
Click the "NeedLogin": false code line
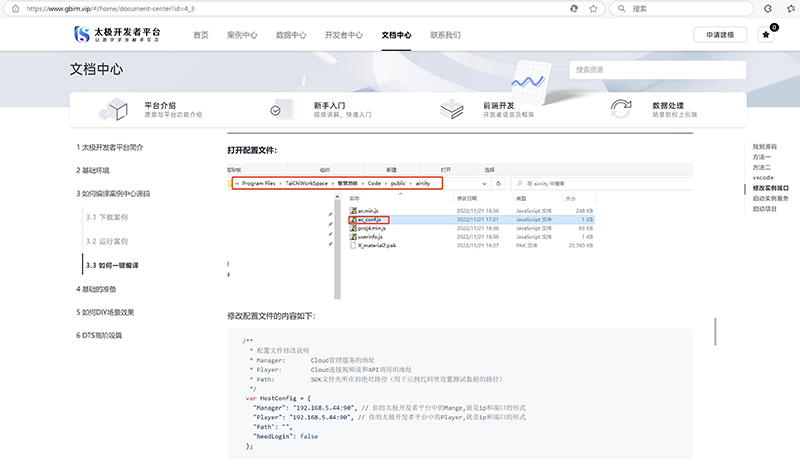point(285,436)
